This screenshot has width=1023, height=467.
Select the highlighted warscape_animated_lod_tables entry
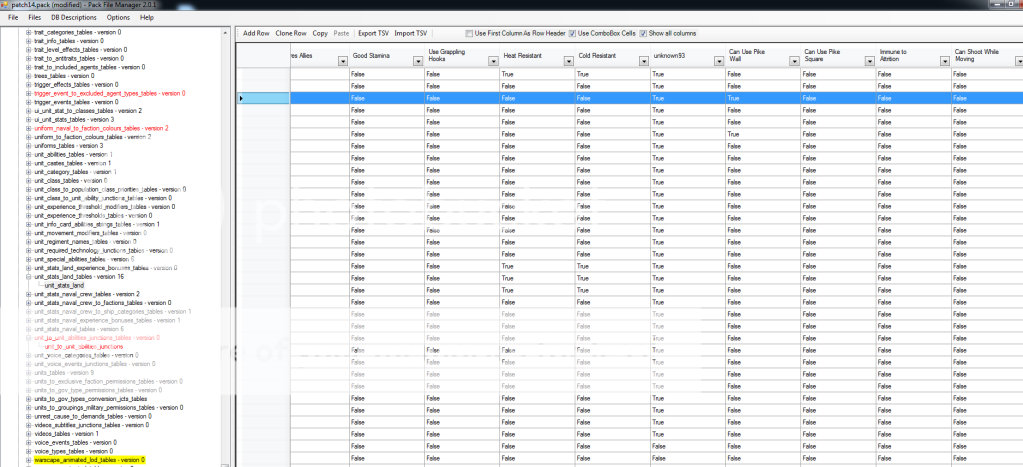tap(89, 459)
